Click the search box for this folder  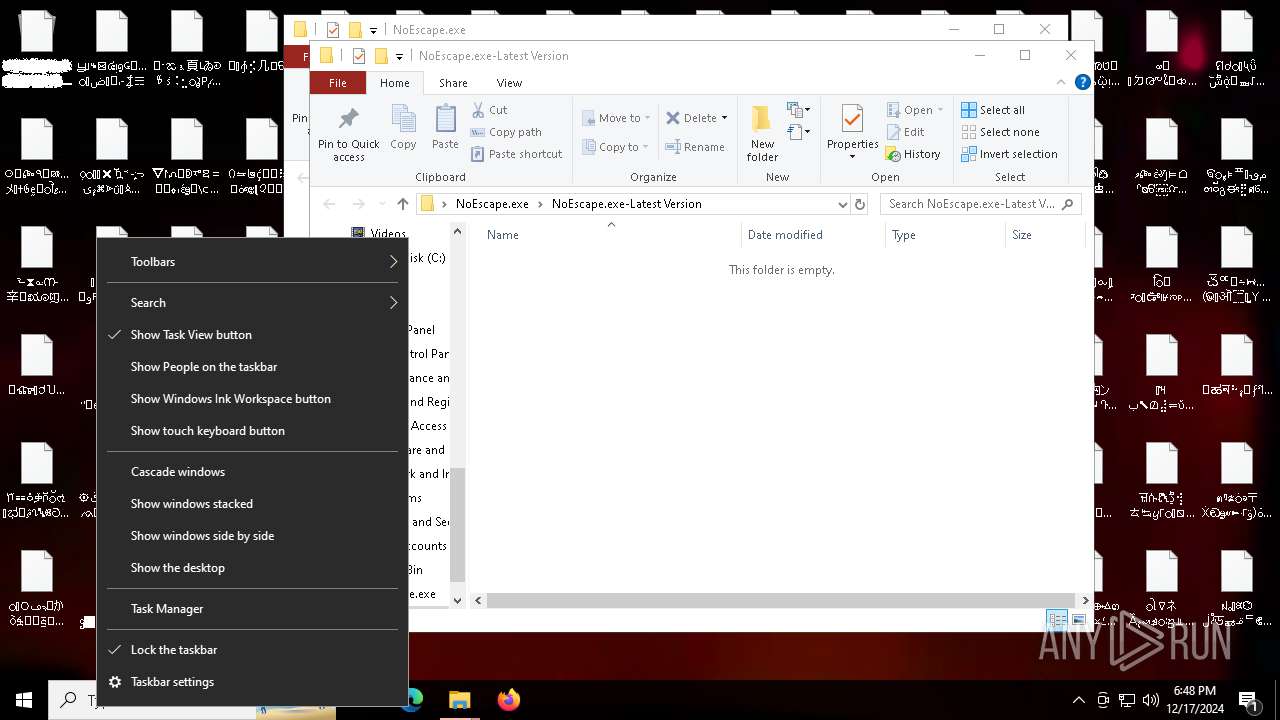tap(980, 204)
